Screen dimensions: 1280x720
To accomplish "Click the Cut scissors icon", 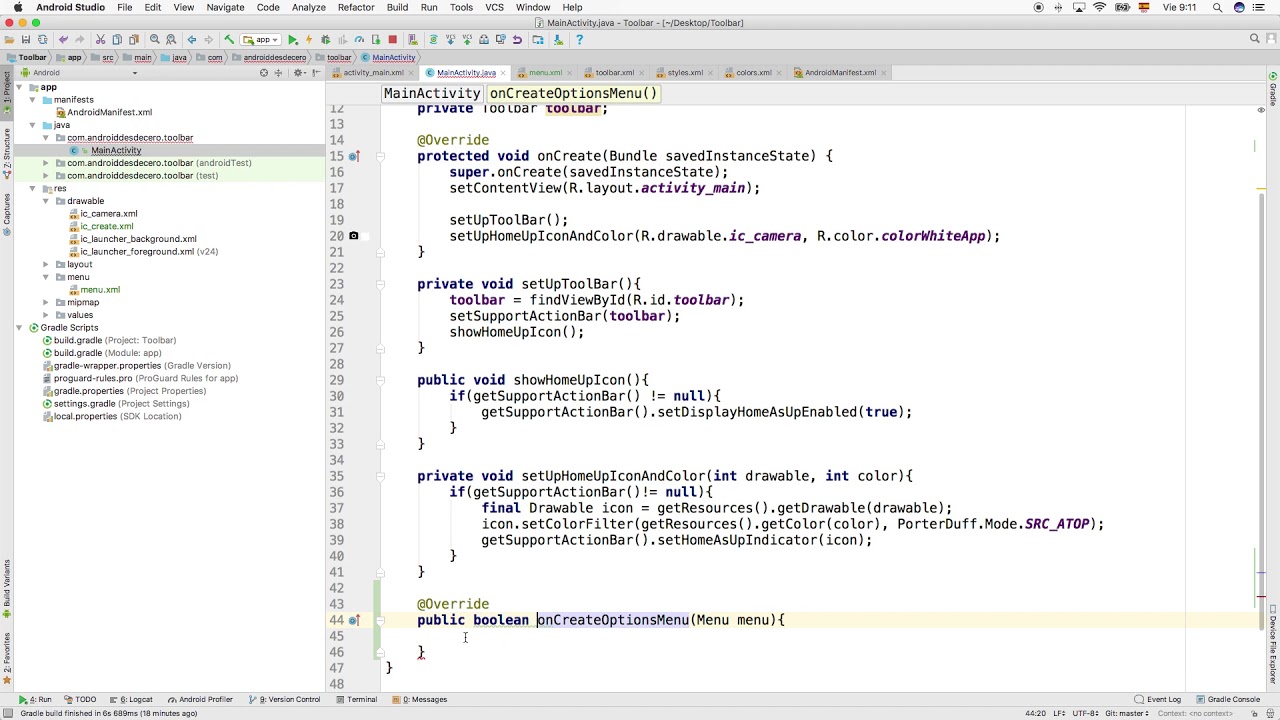I will pyautogui.click(x=100, y=40).
